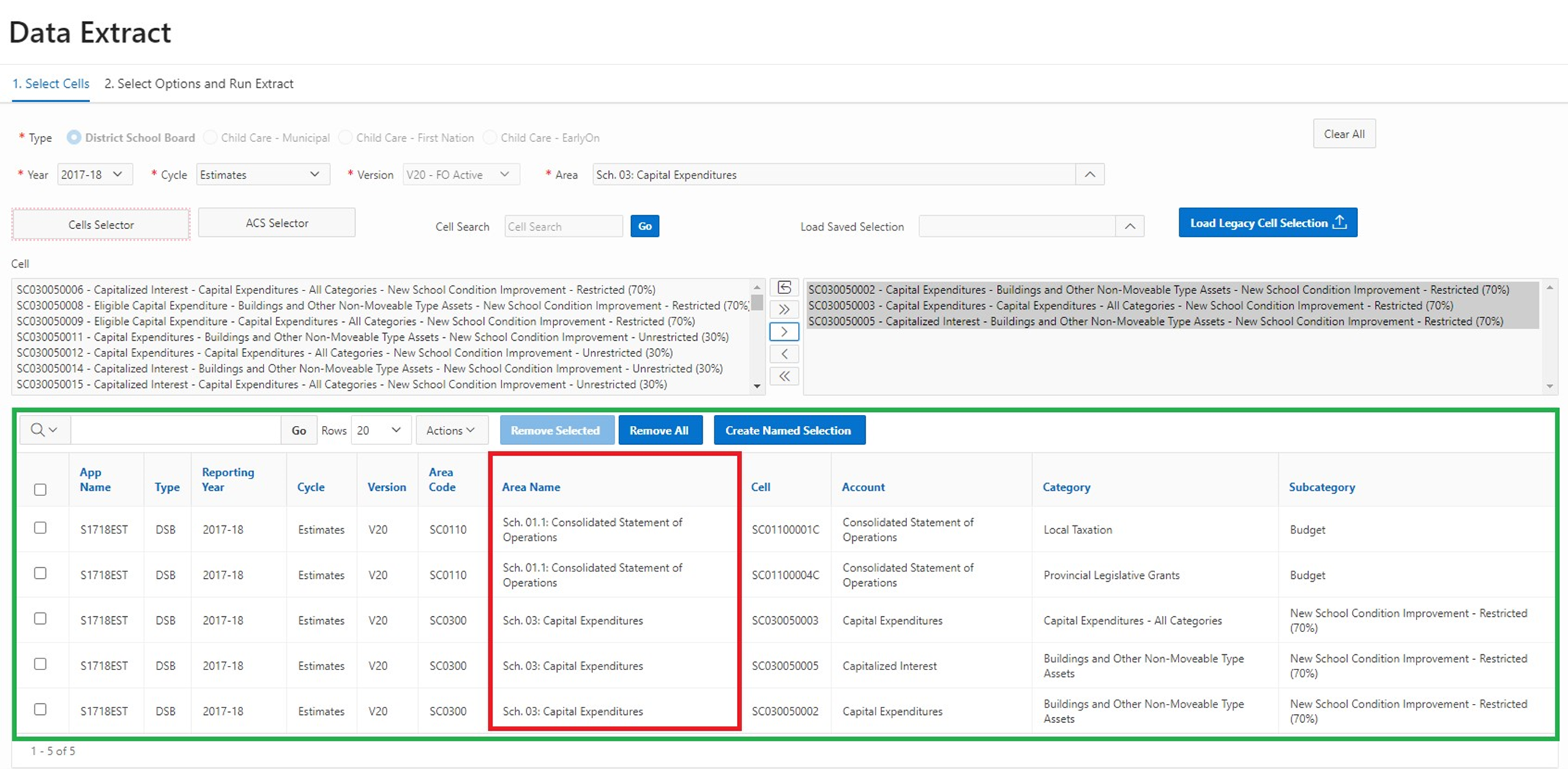Image resolution: width=1568 pixels, height=769 pixels.
Task: Open the ACS Selector tab
Action: pyautogui.click(x=277, y=223)
